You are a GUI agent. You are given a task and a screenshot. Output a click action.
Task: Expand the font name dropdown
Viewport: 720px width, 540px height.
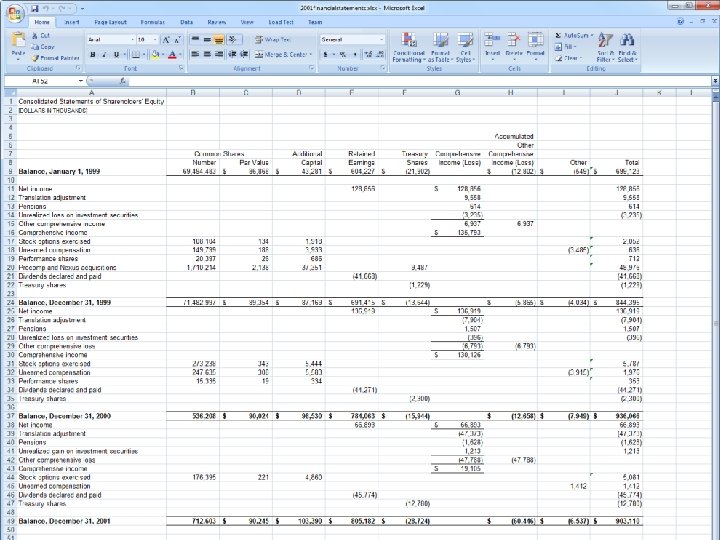point(133,40)
